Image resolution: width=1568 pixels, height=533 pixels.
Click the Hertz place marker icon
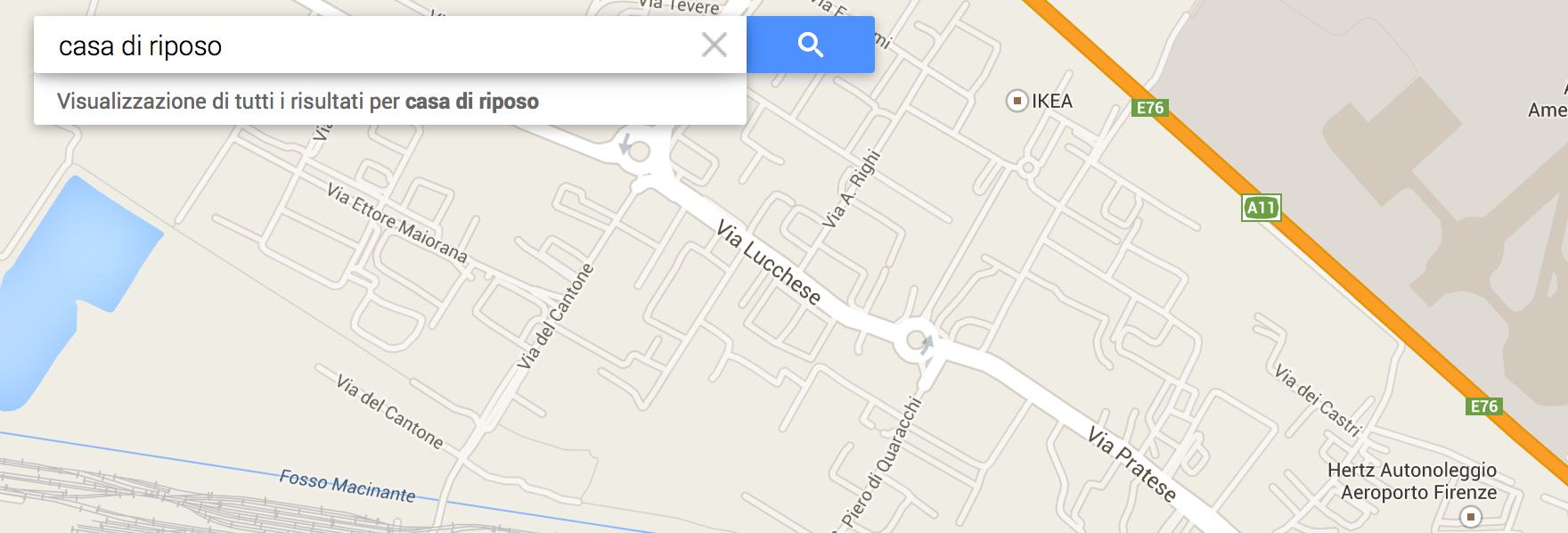pos(1470,516)
